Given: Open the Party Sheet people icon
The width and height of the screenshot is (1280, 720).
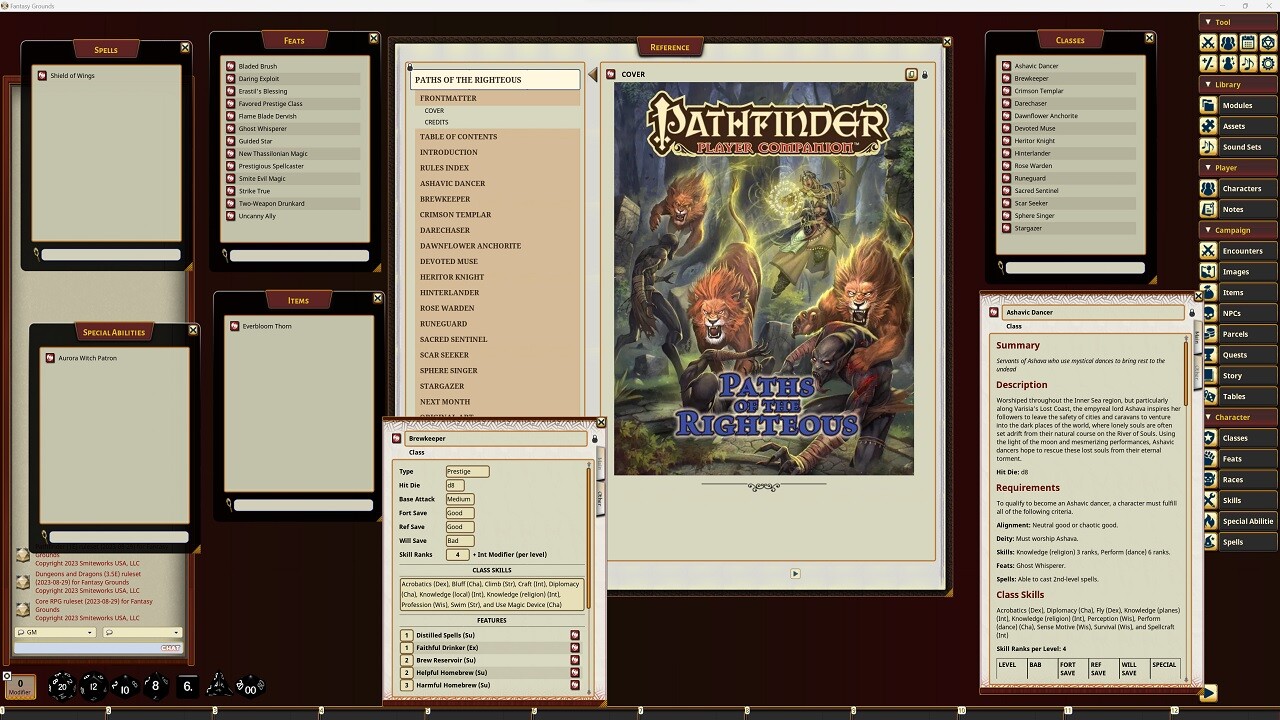Looking at the screenshot, I should (x=1228, y=42).
